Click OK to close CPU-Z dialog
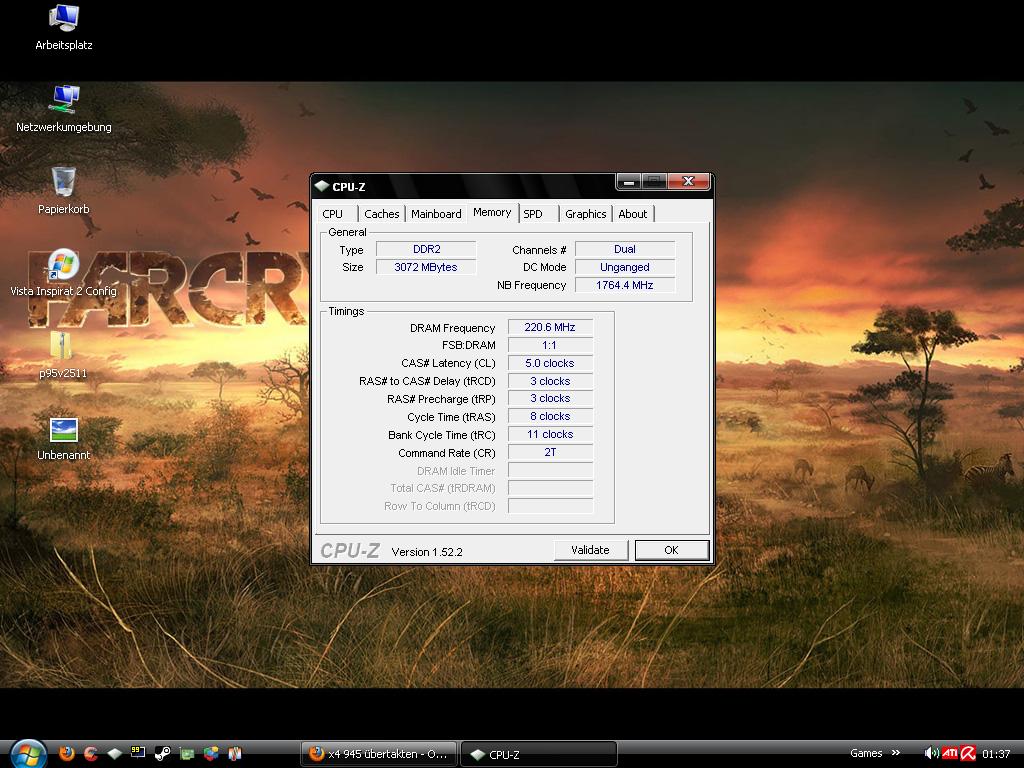This screenshot has height=768, width=1024. coord(671,550)
